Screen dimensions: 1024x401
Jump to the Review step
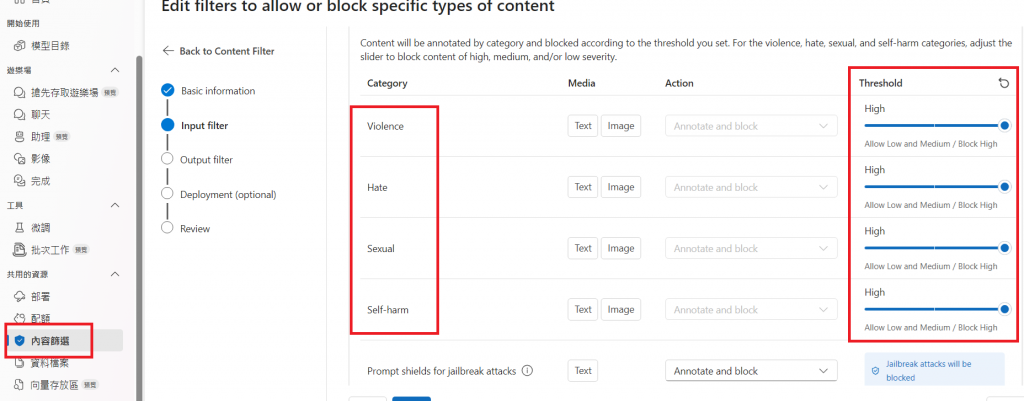(195, 228)
